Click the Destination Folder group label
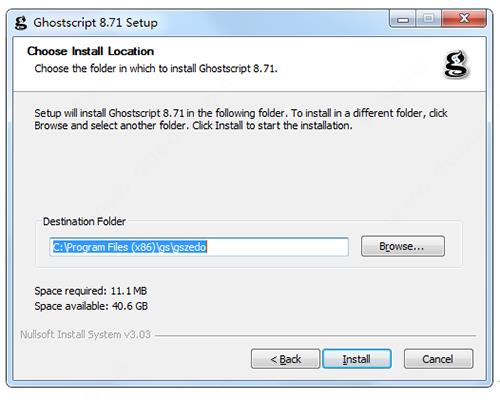This screenshot has width=500, height=400. click(84, 221)
